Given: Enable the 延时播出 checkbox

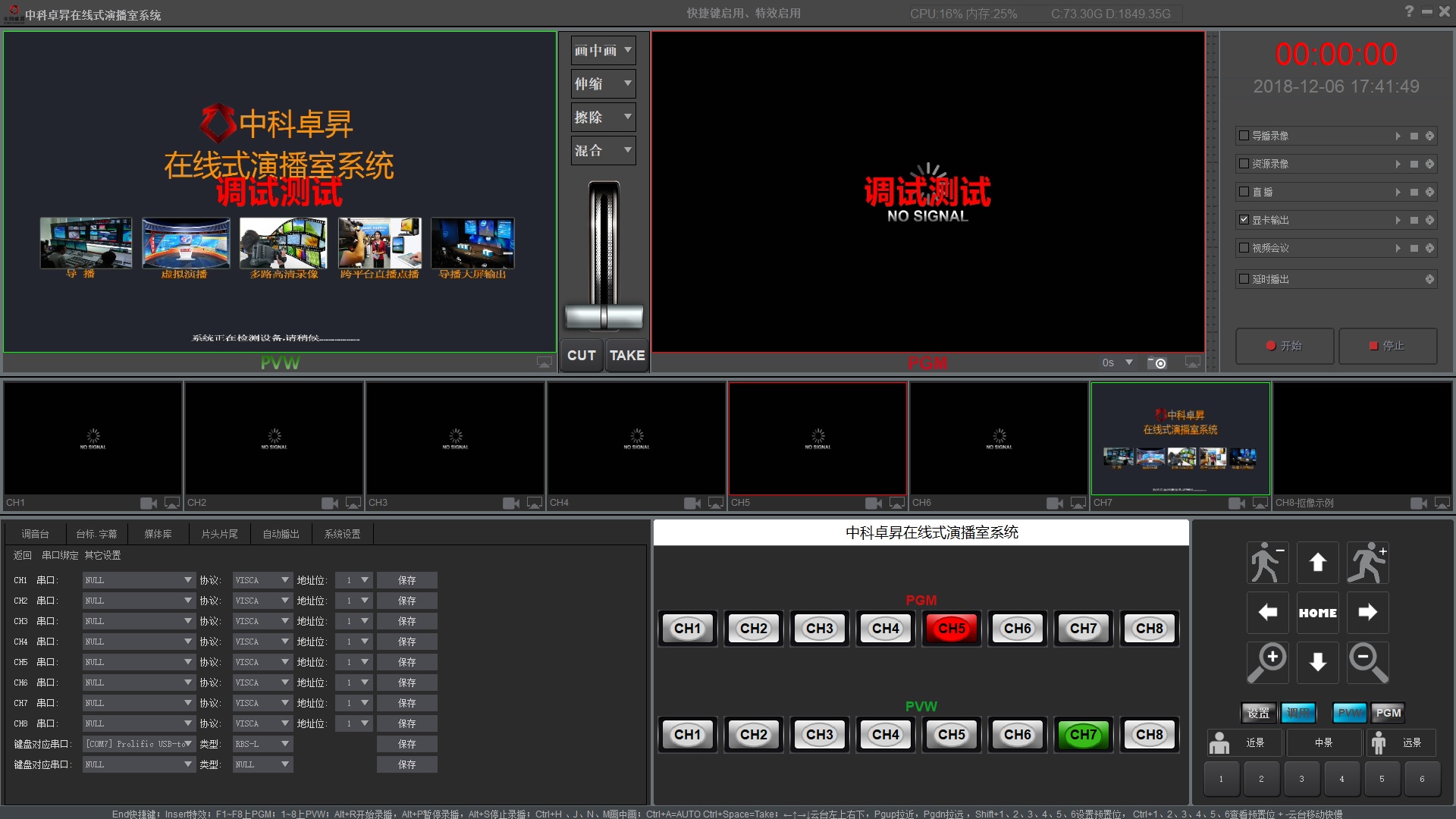Looking at the screenshot, I should tap(1244, 279).
